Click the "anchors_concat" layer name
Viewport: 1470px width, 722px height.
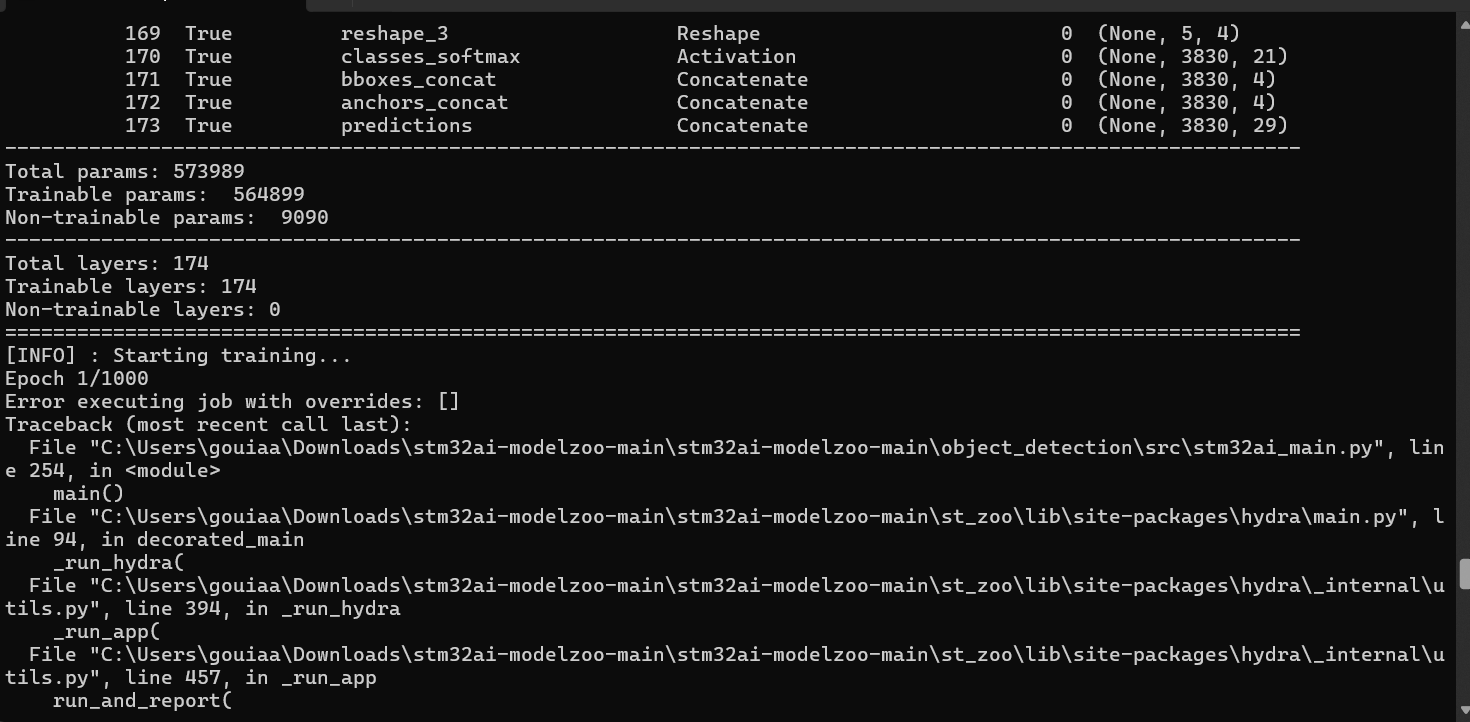click(x=424, y=103)
